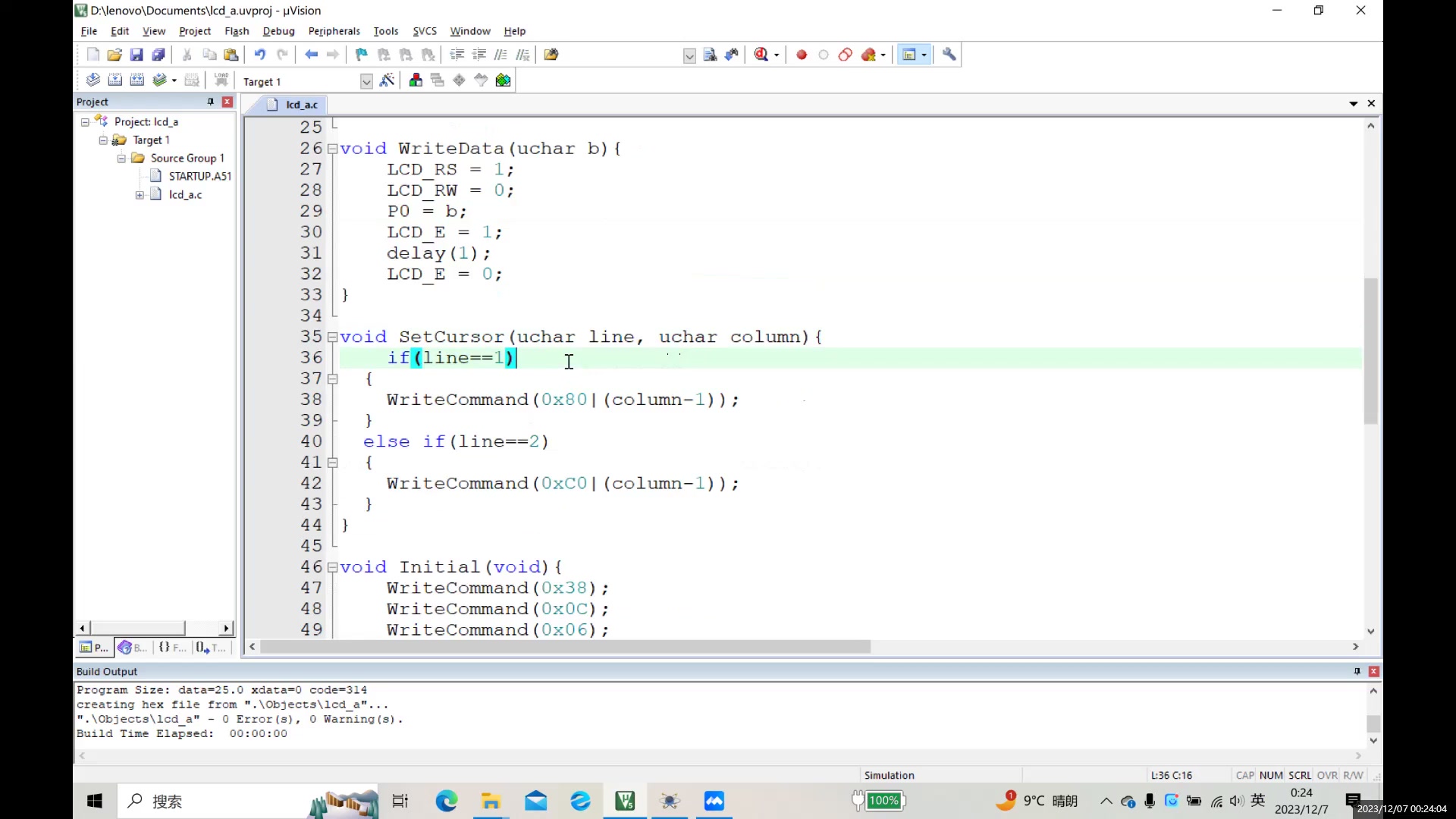1456x819 pixels.
Task: Close the Build Output panel
Action: click(x=1373, y=672)
